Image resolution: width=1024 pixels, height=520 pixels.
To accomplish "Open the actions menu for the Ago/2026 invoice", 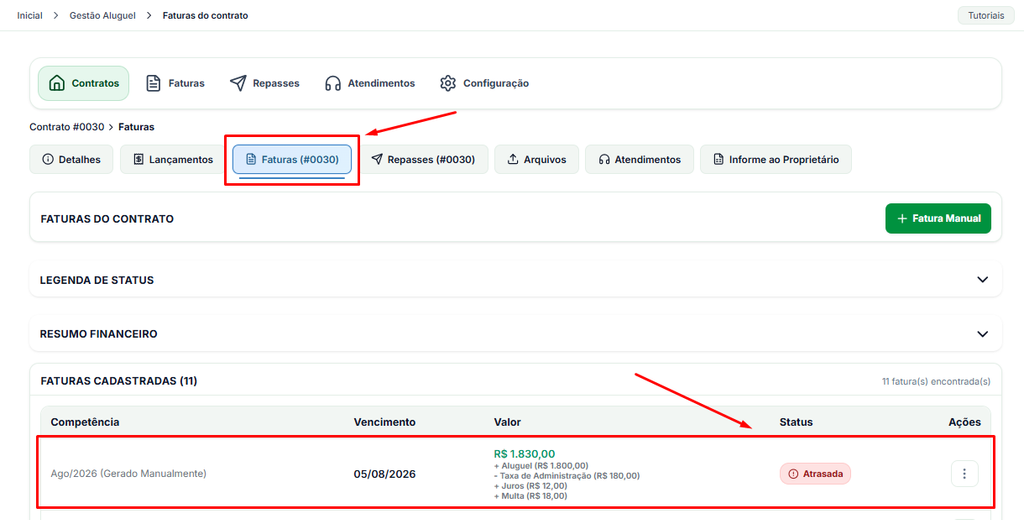I will pos(964,474).
